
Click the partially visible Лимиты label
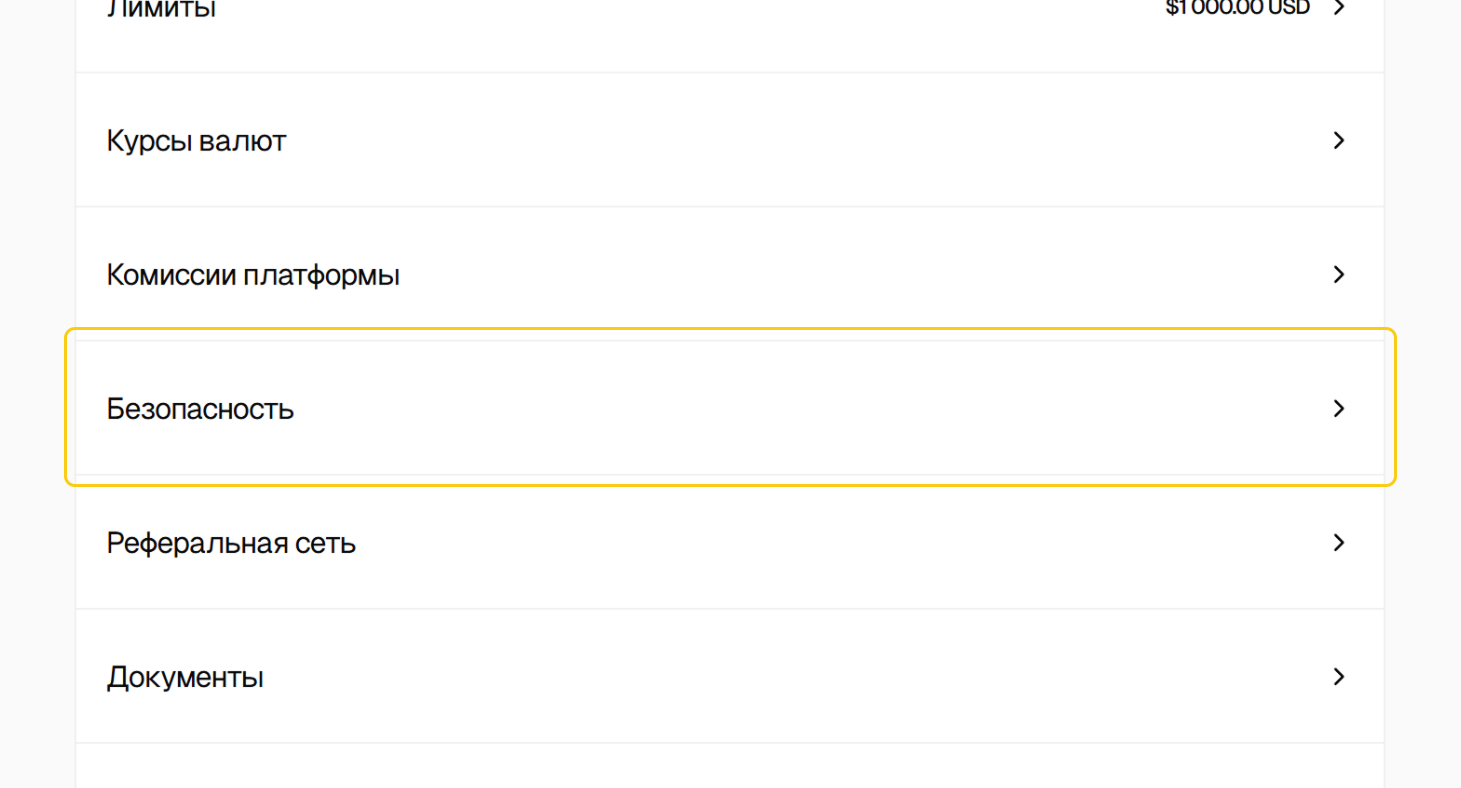[161, 10]
